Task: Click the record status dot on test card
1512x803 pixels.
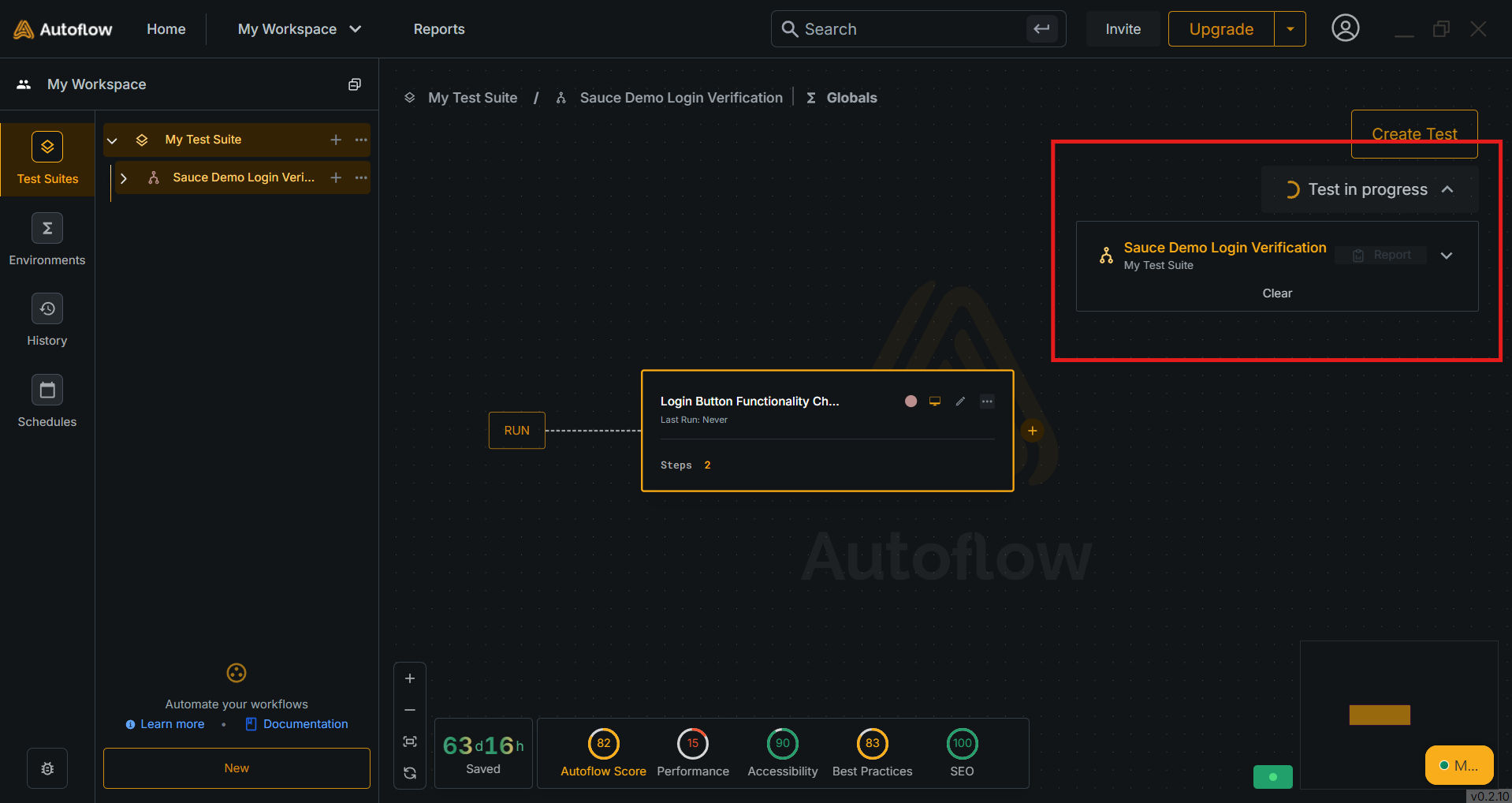Action: 911,401
